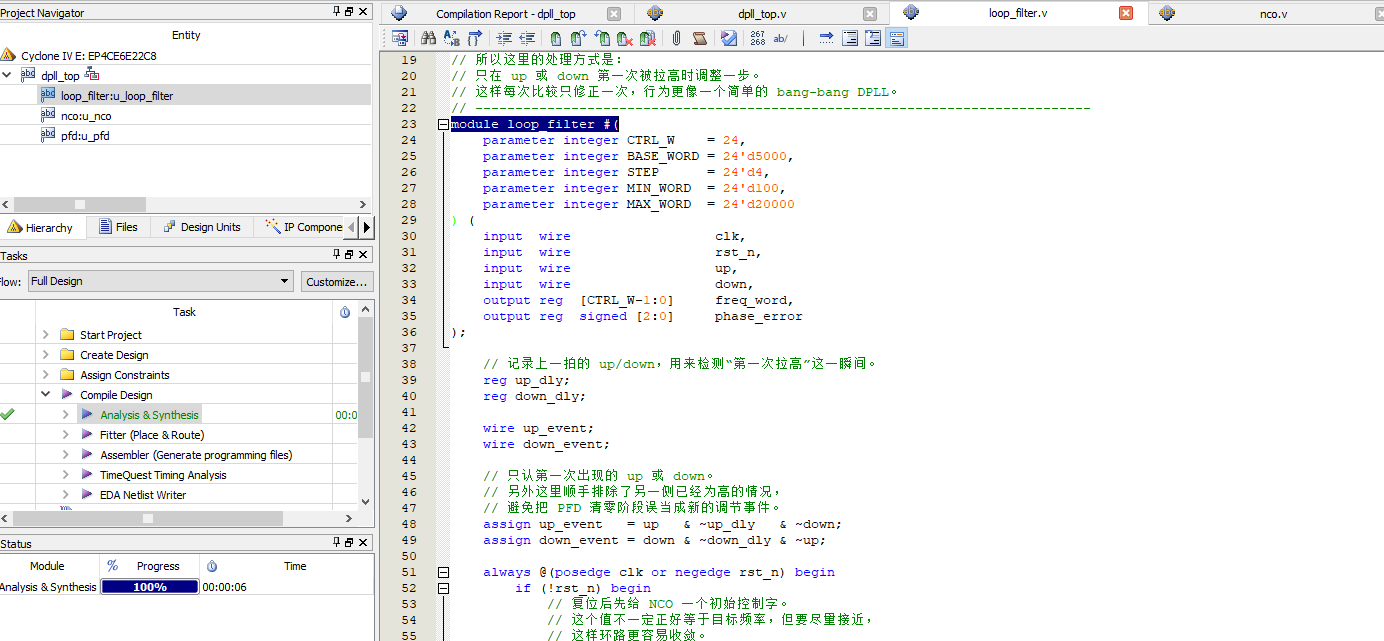Expand the Fitter (Place & Route) subtask arrow
This screenshot has width=1384, height=641.
(65, 435)
